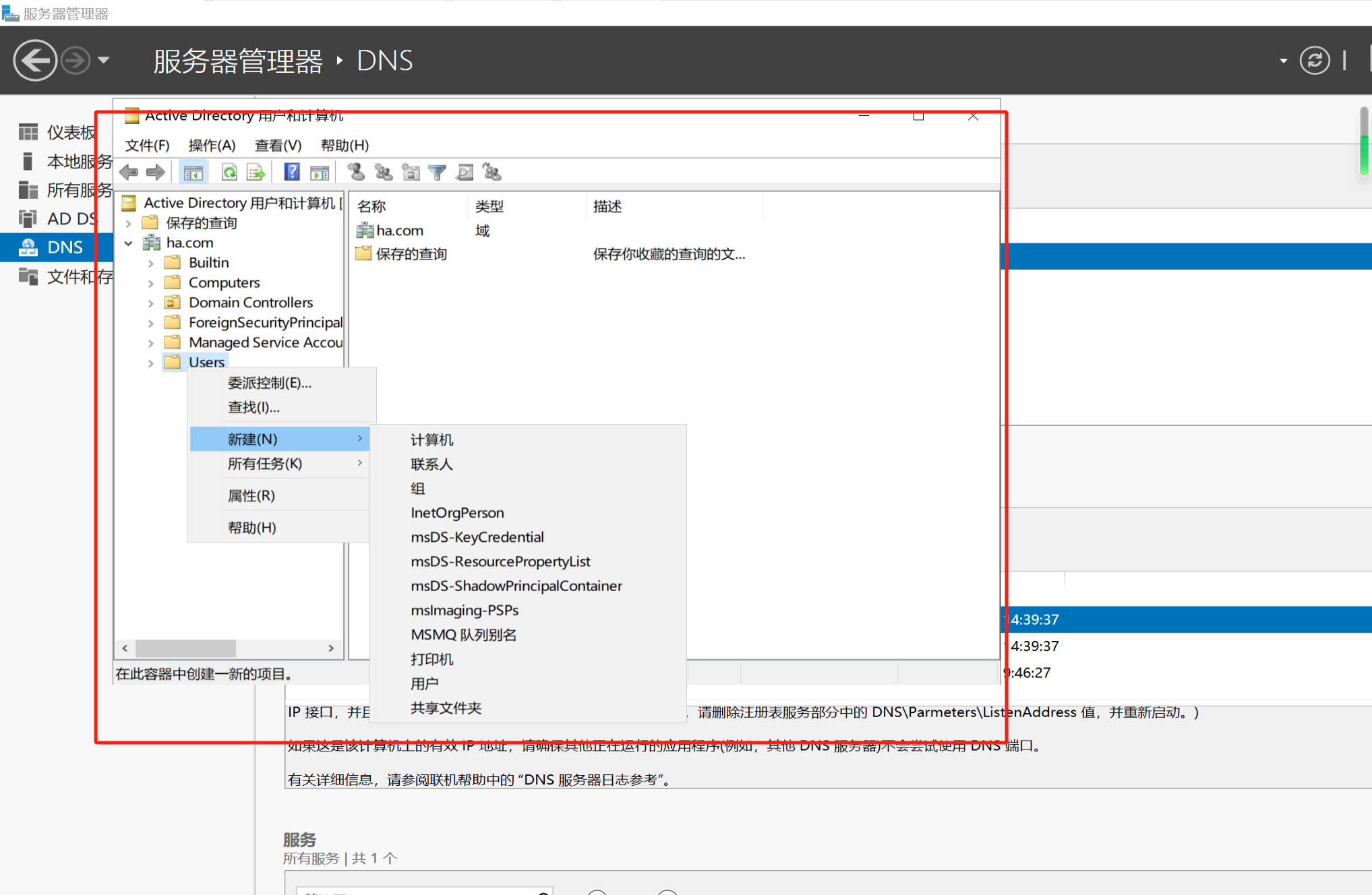Select 联系人 in the New submenu

click(528, 464)
